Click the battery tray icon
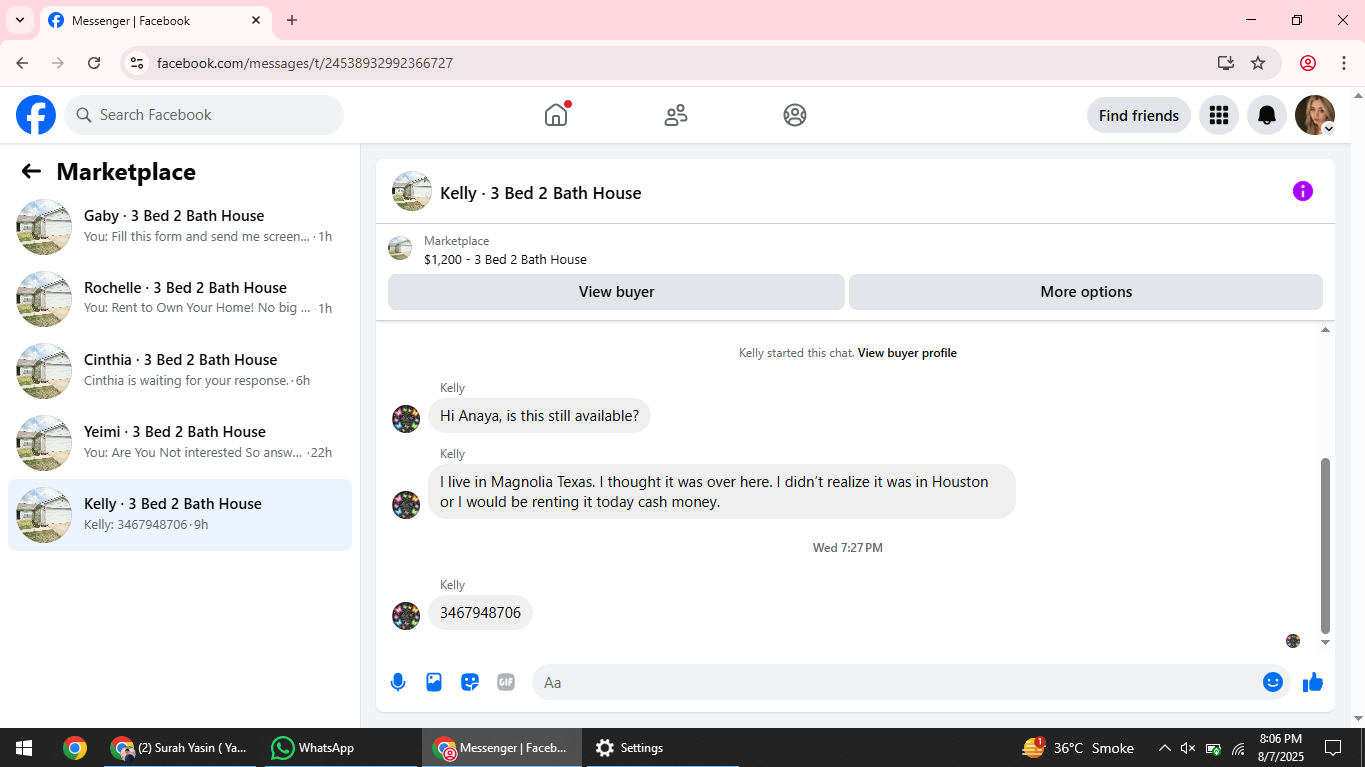Screen dimensions: 1365x767 click(1213, 748)
